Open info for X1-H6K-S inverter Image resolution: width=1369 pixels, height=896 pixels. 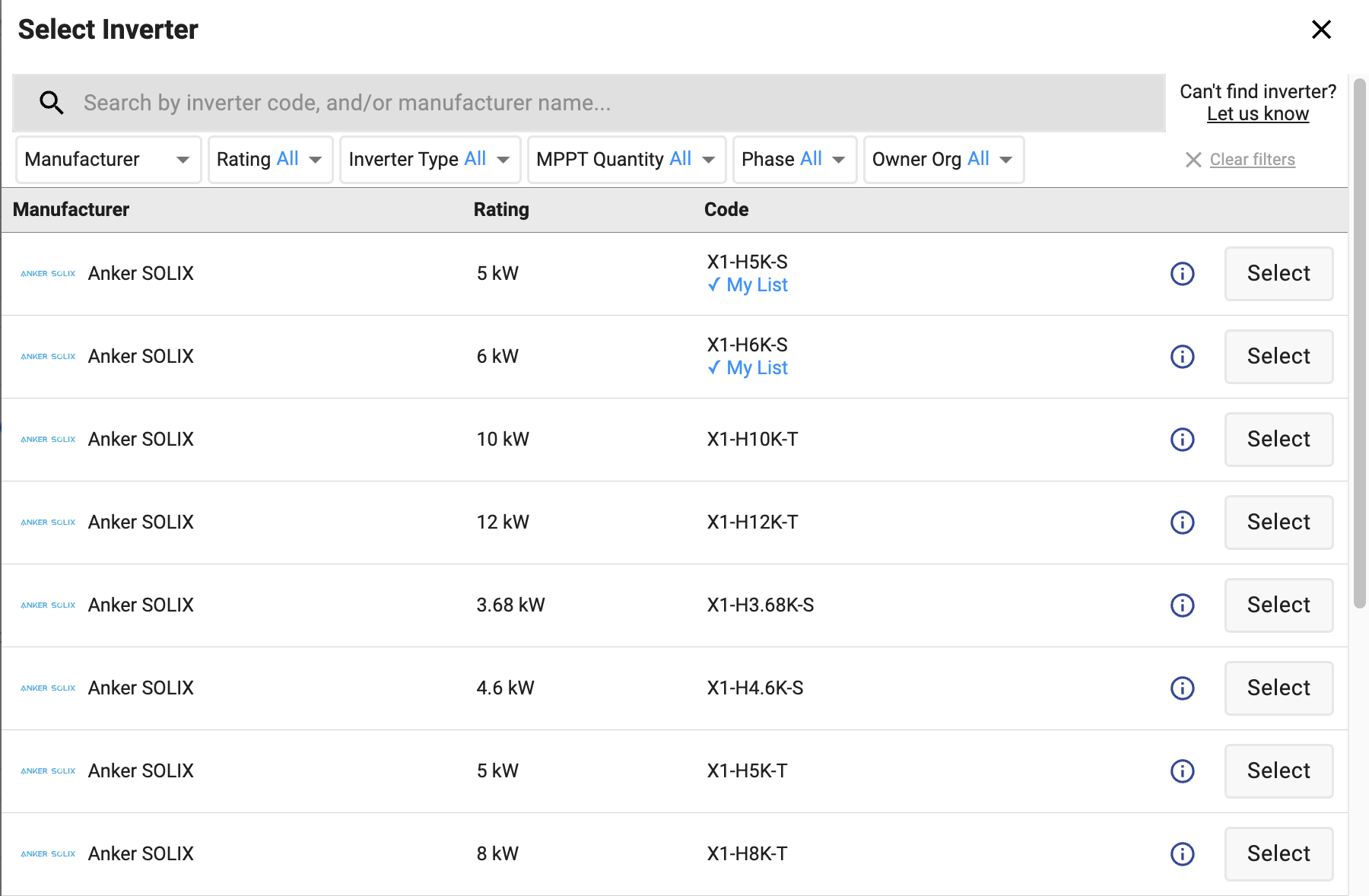click(1182, 357)
